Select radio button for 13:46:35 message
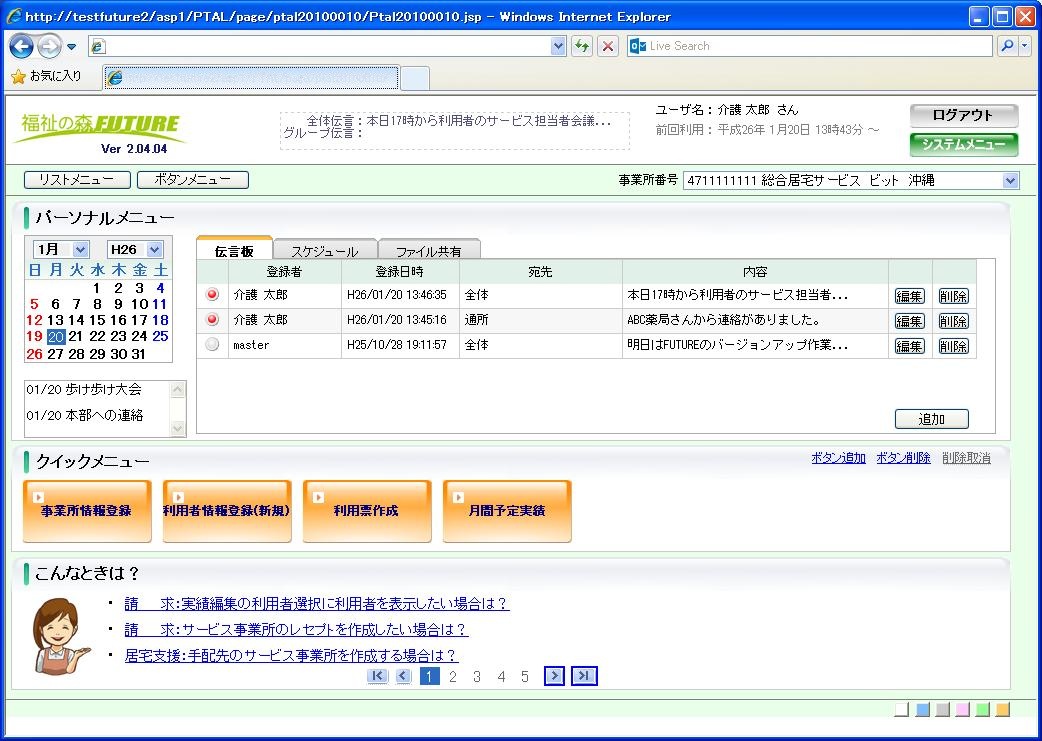This screenshot has height=741, width=1042. tap(212, 294)
